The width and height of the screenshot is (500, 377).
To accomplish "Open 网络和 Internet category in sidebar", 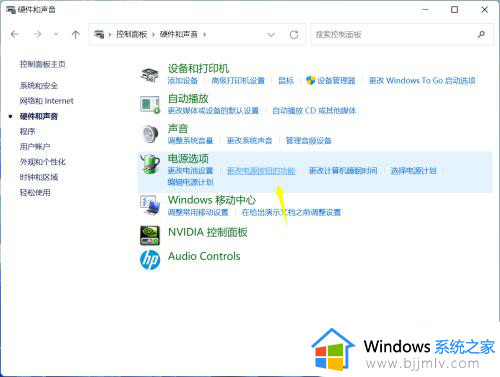I will click(46, 101).
